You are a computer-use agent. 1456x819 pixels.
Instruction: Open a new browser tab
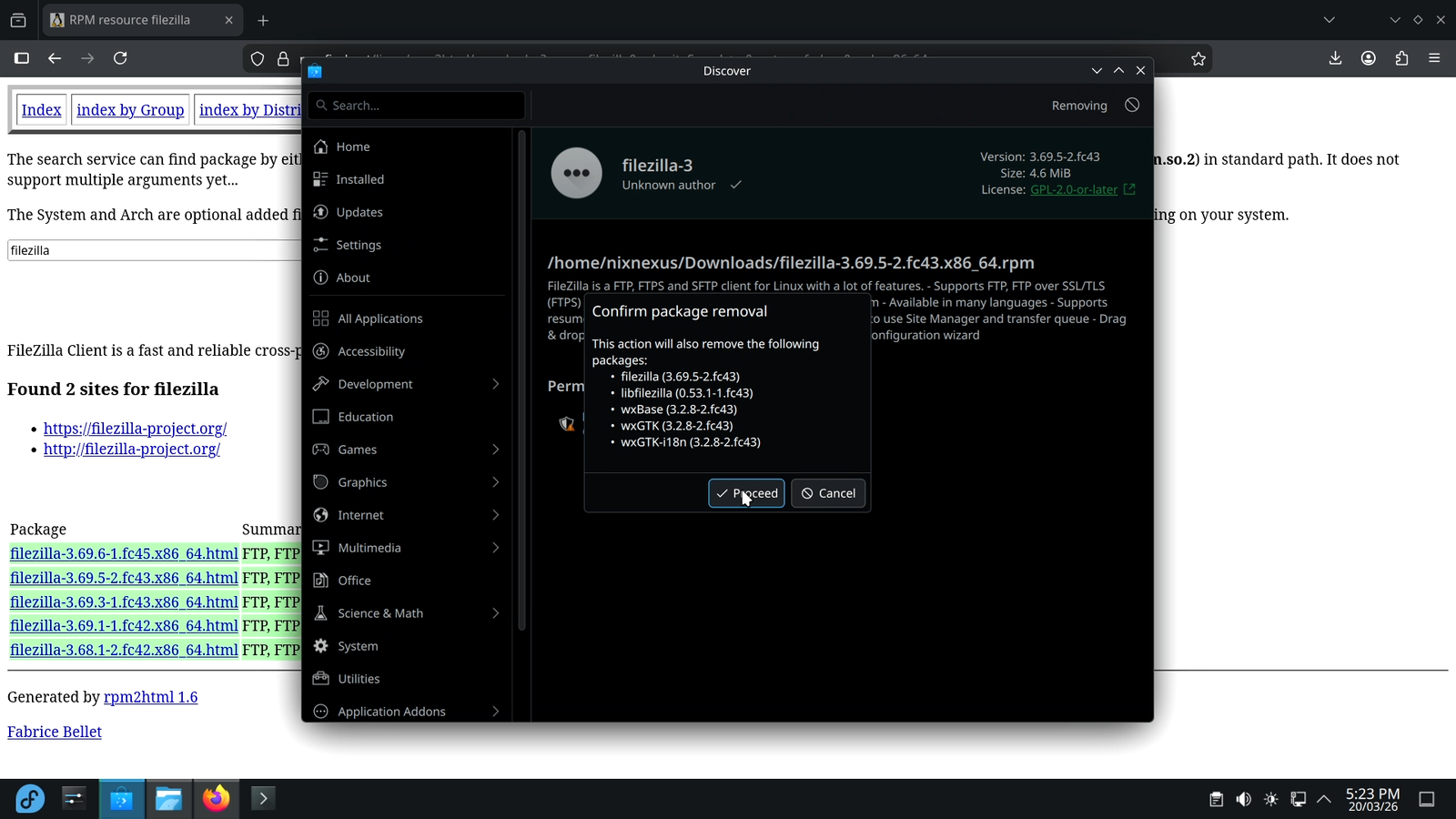[263, 20]
